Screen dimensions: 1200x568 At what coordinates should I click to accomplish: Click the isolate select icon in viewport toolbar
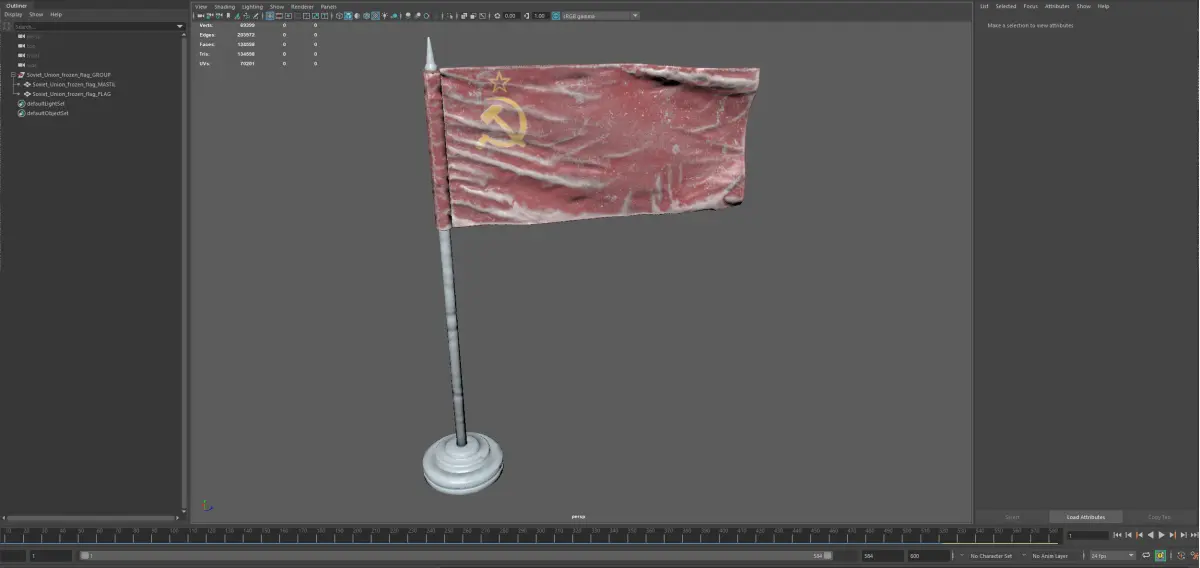(x=449, y=16)
